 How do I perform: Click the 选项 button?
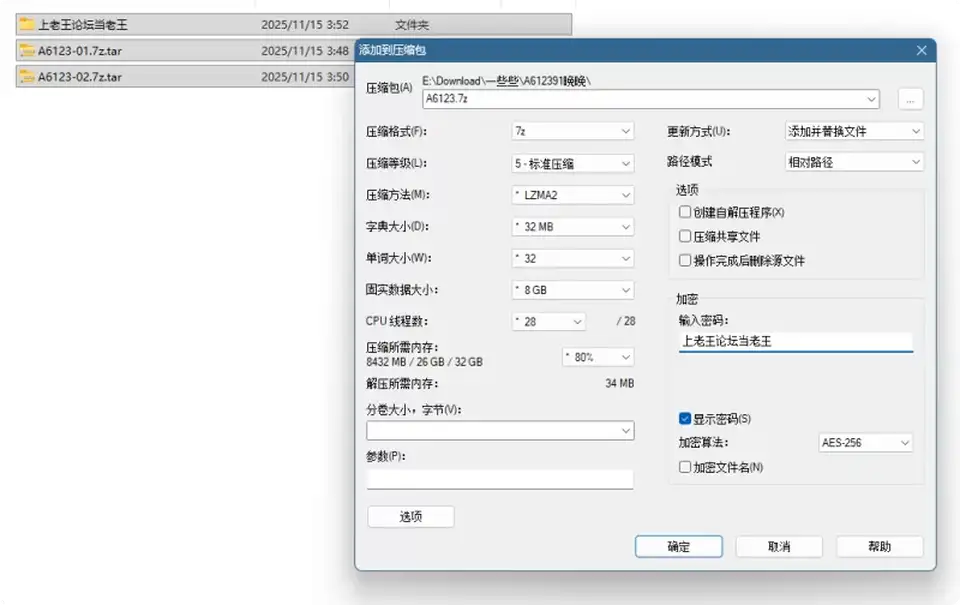pyautogui.click(x=411, y=517)
